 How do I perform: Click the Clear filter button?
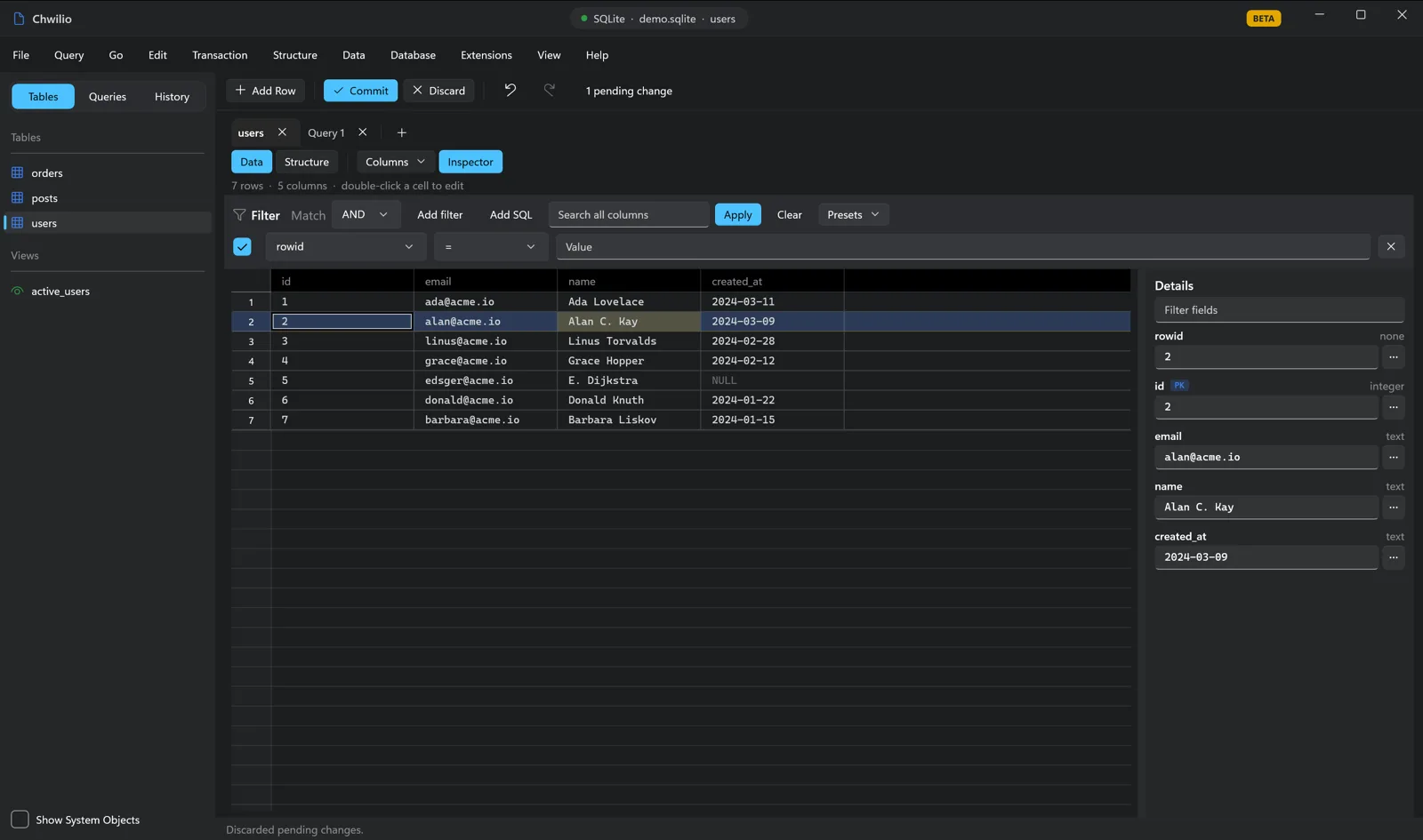point(790,214)
